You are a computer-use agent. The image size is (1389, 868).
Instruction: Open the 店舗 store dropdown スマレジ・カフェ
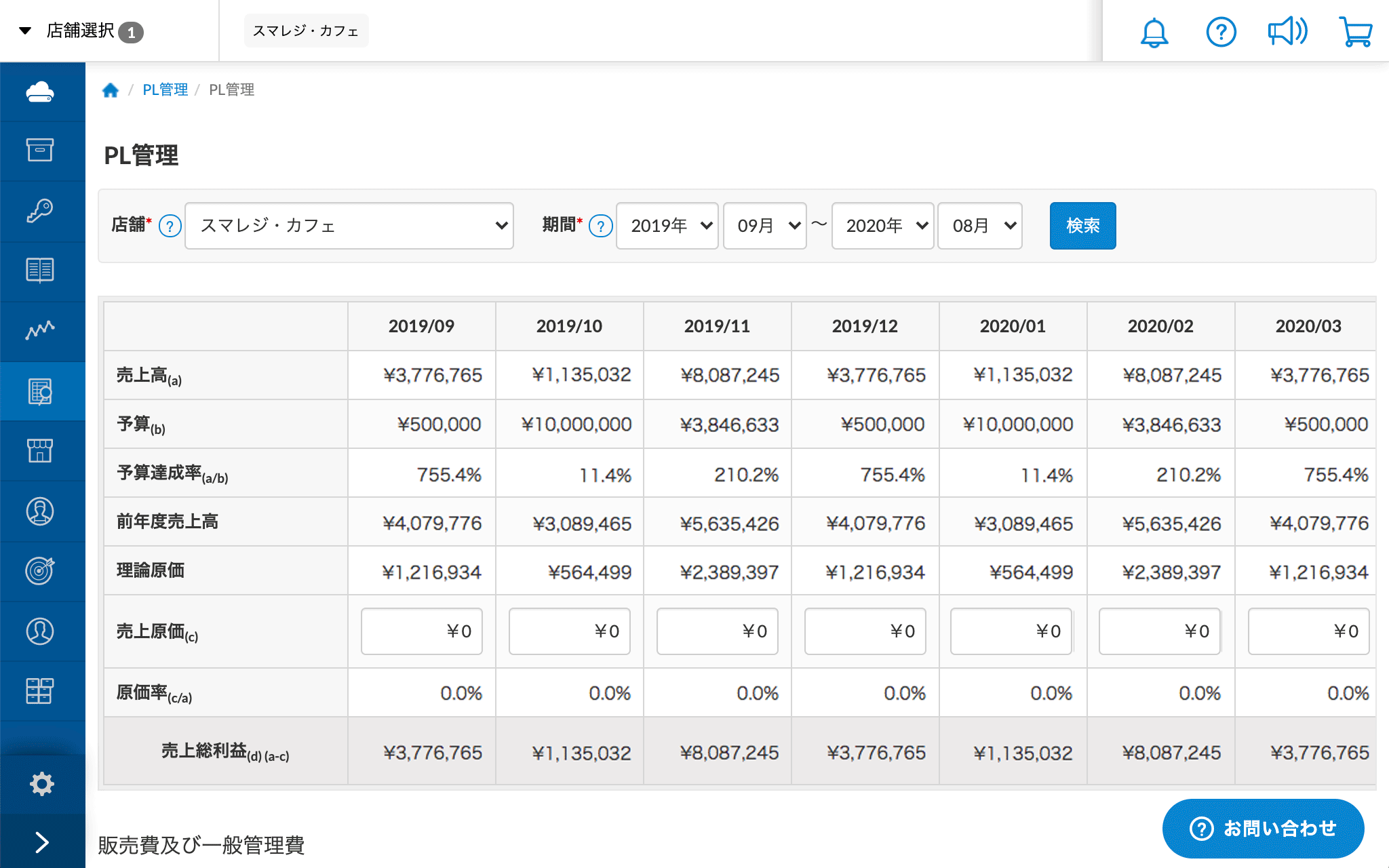(x=349, y=226)
